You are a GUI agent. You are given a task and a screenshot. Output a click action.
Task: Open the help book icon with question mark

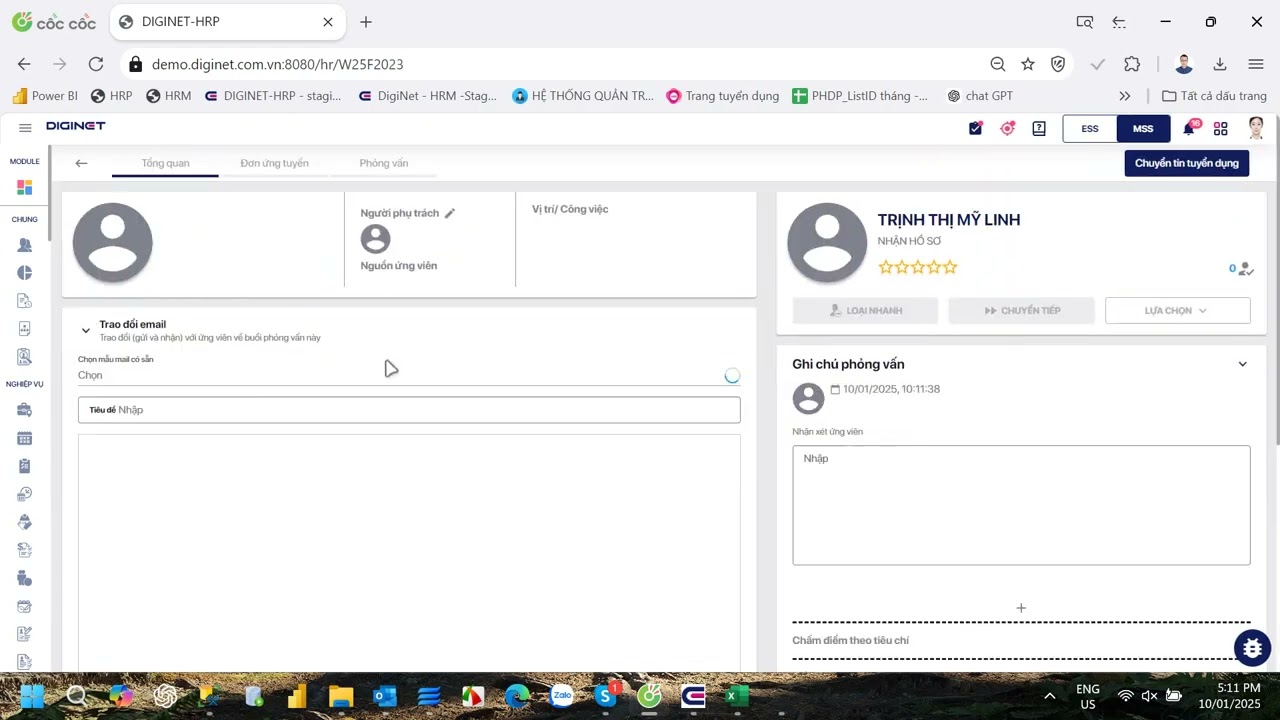[x=1039, y=128]
